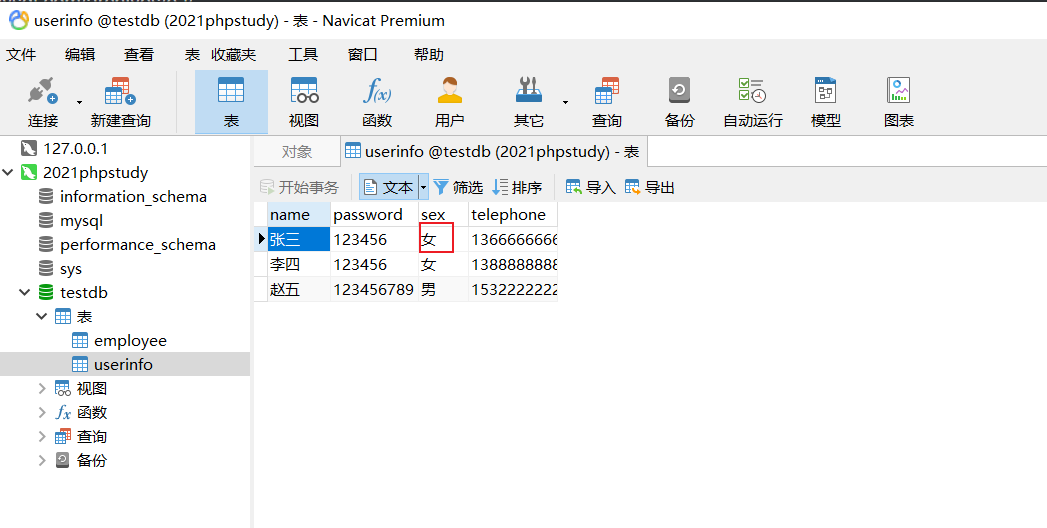Image resolution: width=1047 pixels, height=528 pixels.
Task: Click the name column header
Action: (299, 215)
